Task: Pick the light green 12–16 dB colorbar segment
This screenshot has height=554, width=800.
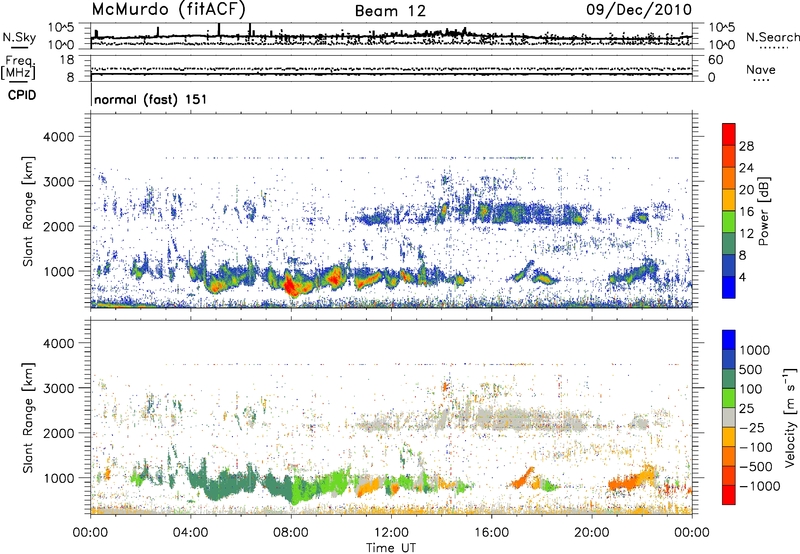Action: coord(729,222)
